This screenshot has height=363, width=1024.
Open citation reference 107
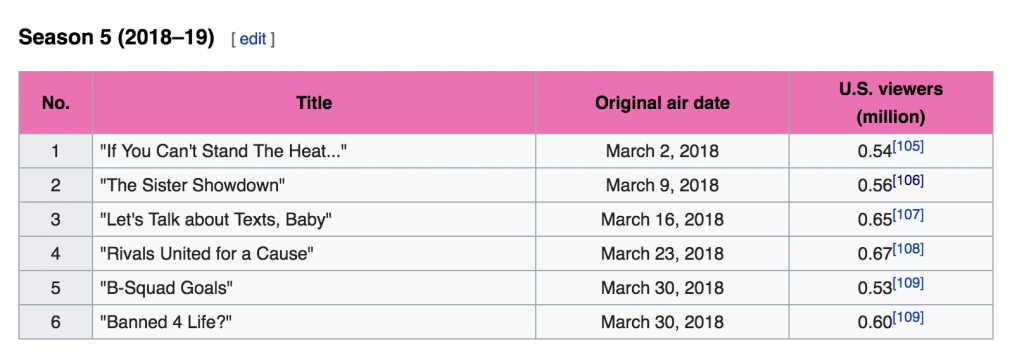point(908,215)
